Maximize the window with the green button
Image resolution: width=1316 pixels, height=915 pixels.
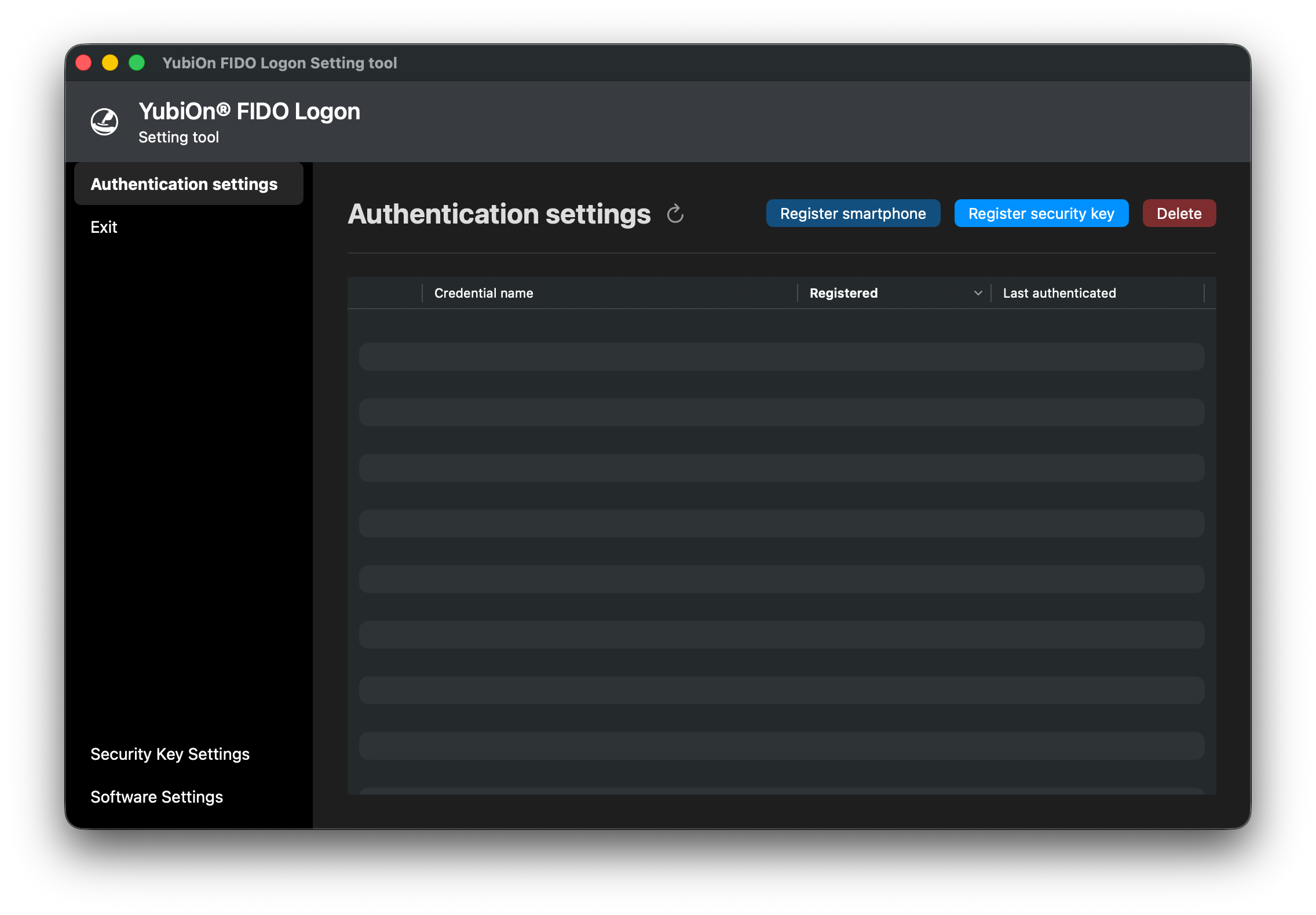pos(137,63)
